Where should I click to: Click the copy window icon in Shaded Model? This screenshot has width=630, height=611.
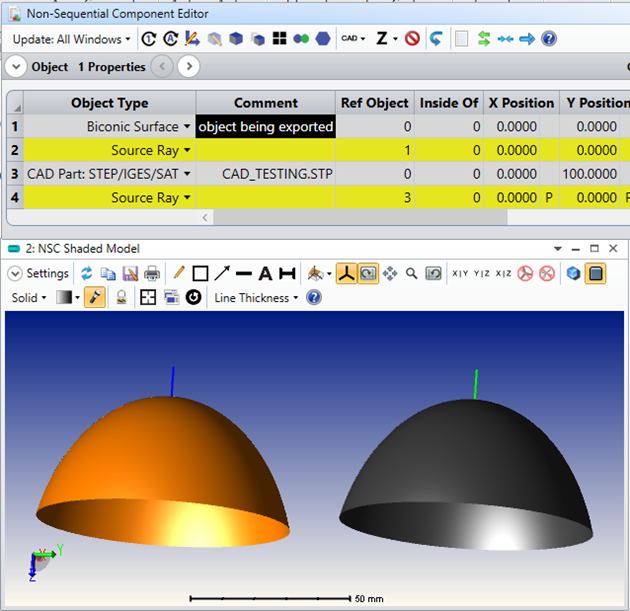[x=108, y=274]
